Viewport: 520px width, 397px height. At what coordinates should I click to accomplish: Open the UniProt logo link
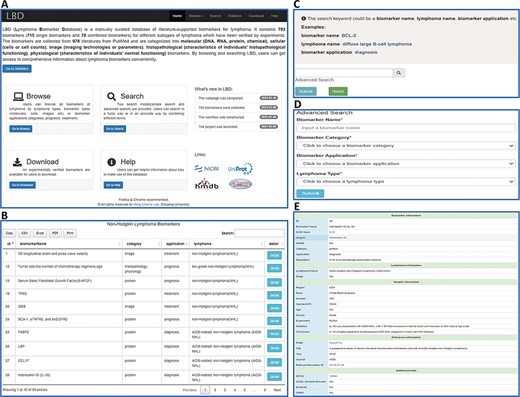coord(240,169)
